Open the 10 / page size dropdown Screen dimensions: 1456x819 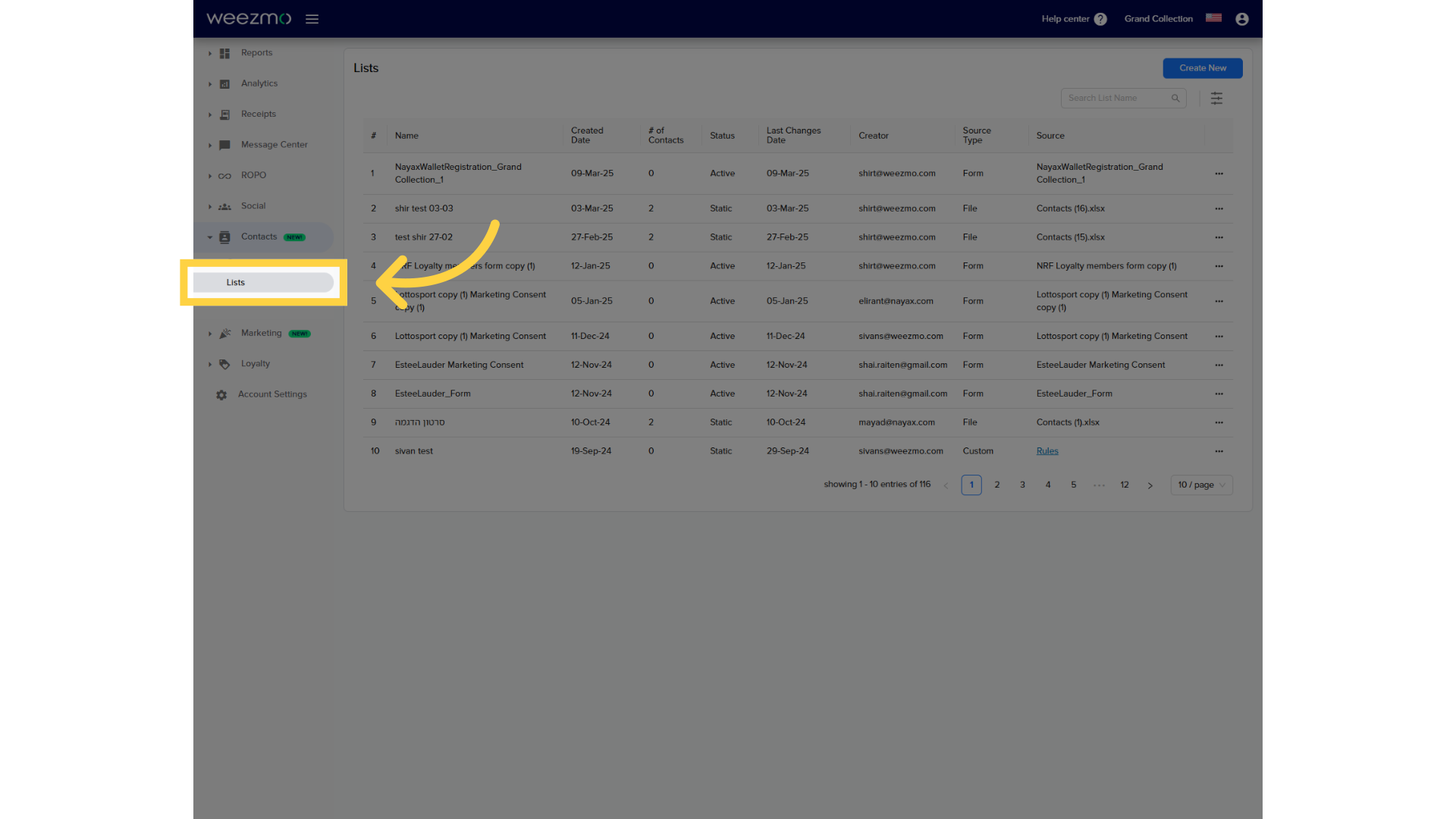[x=1201, y=485]
